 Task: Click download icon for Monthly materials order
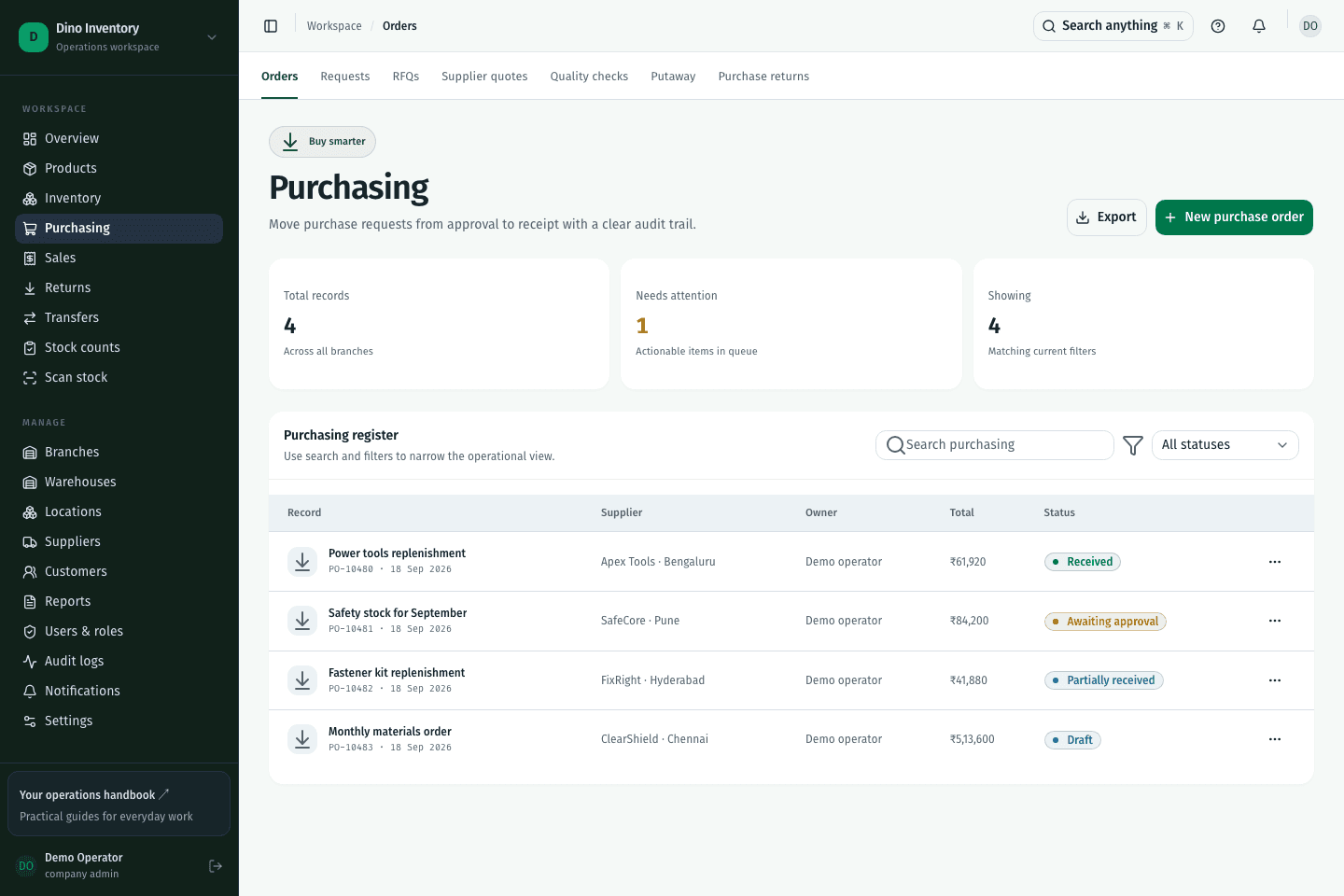coord(302,739)
